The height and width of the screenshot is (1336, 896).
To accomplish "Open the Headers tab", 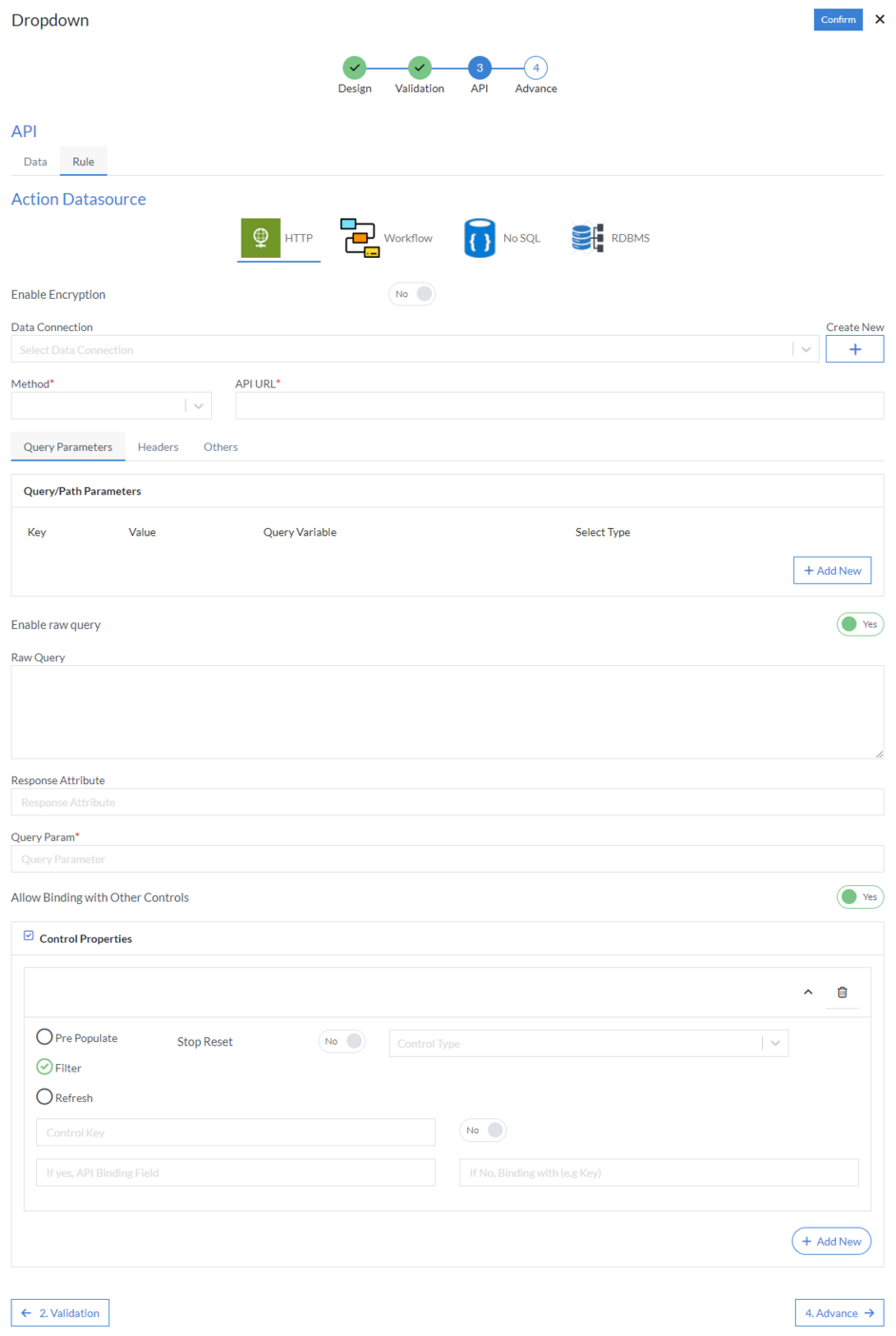I will [158, 446].
